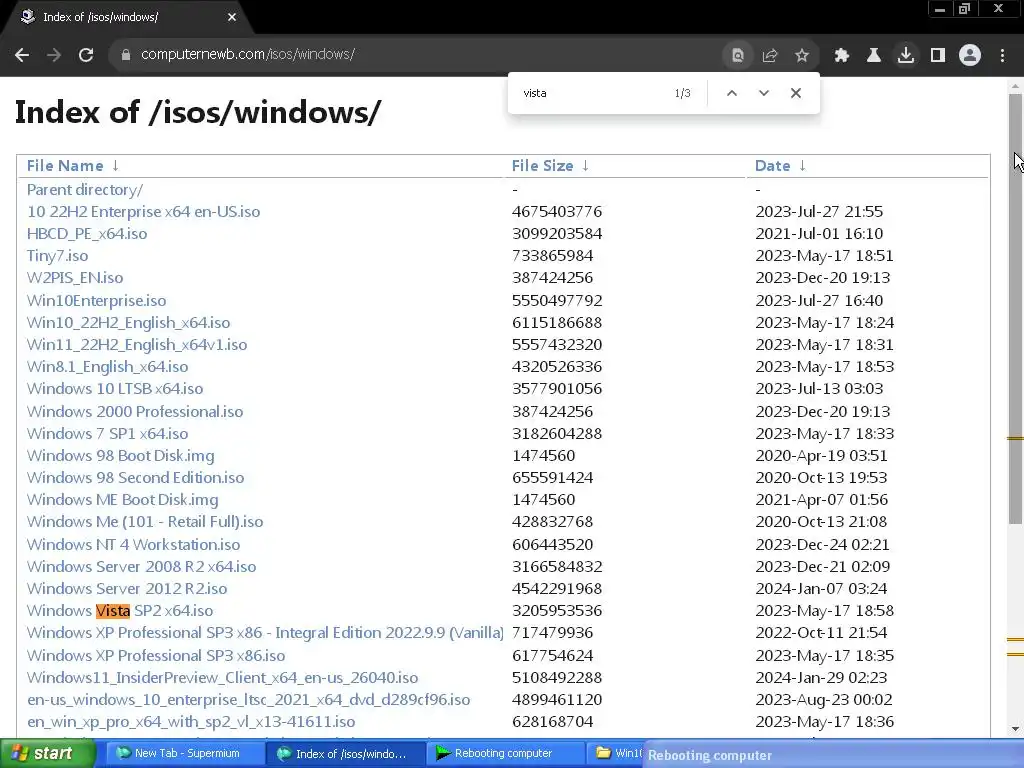Open Win8.1_English_x64.iso link

(108, 367)
